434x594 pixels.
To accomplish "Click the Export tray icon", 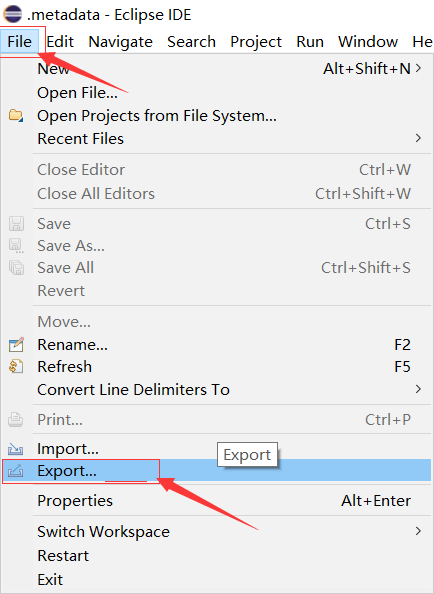I will click(x=16, y=471).
